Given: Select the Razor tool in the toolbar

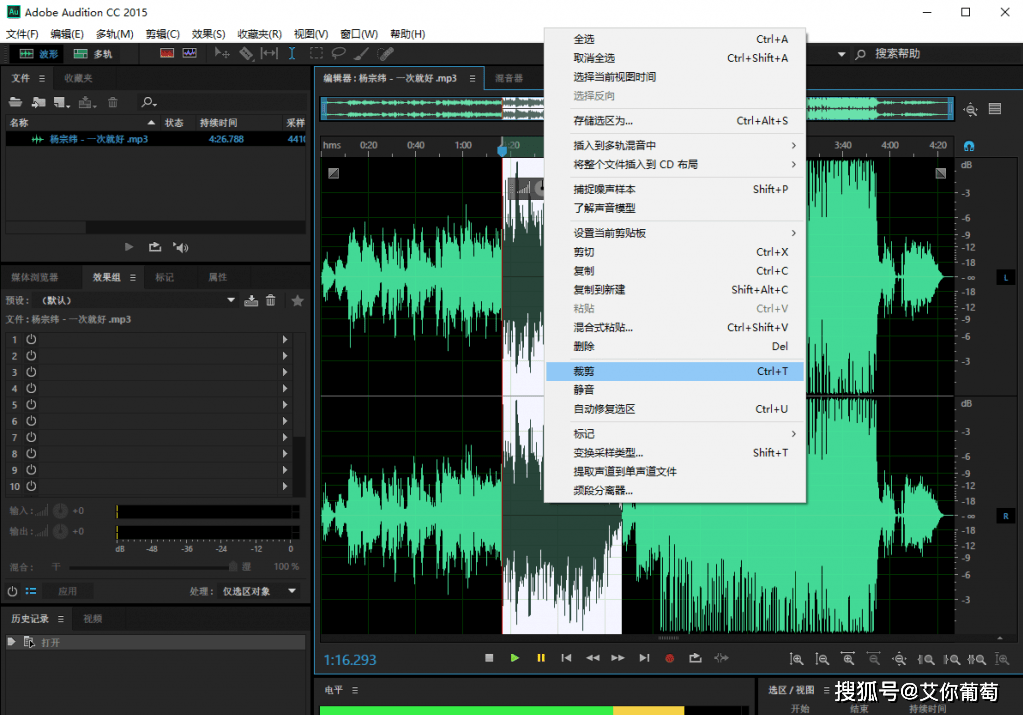Looking at the screenshot, I should (248, 54).
